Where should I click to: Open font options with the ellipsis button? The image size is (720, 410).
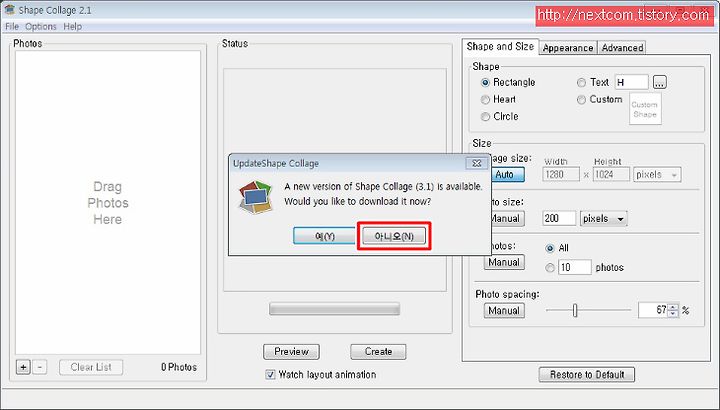point(659,83)
